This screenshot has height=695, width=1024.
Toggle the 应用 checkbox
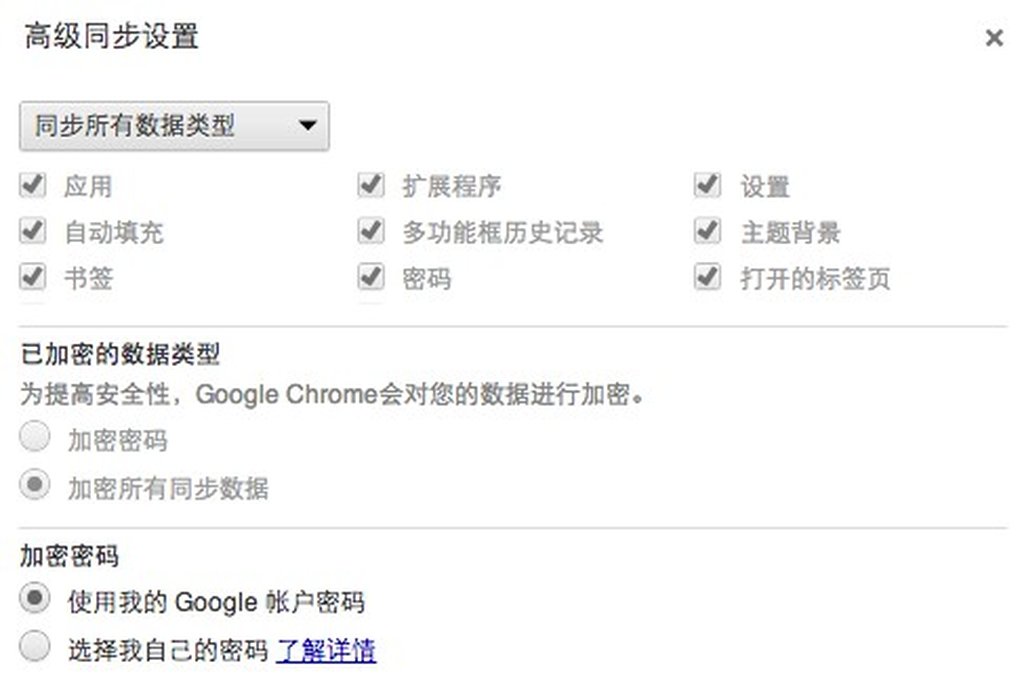[x=33, y=185]
